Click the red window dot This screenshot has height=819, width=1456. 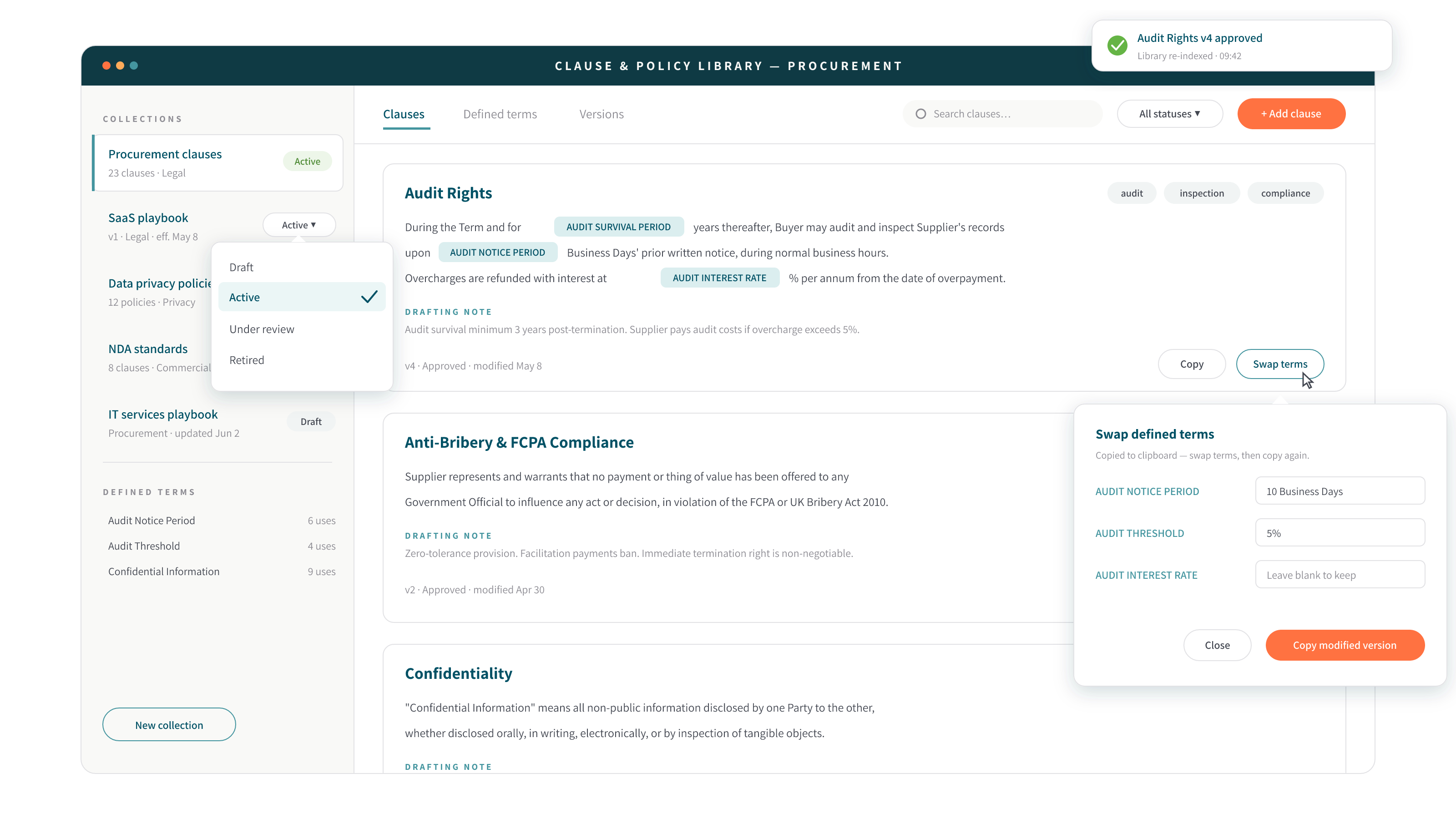pyautogui.click(x=106, y=66)
